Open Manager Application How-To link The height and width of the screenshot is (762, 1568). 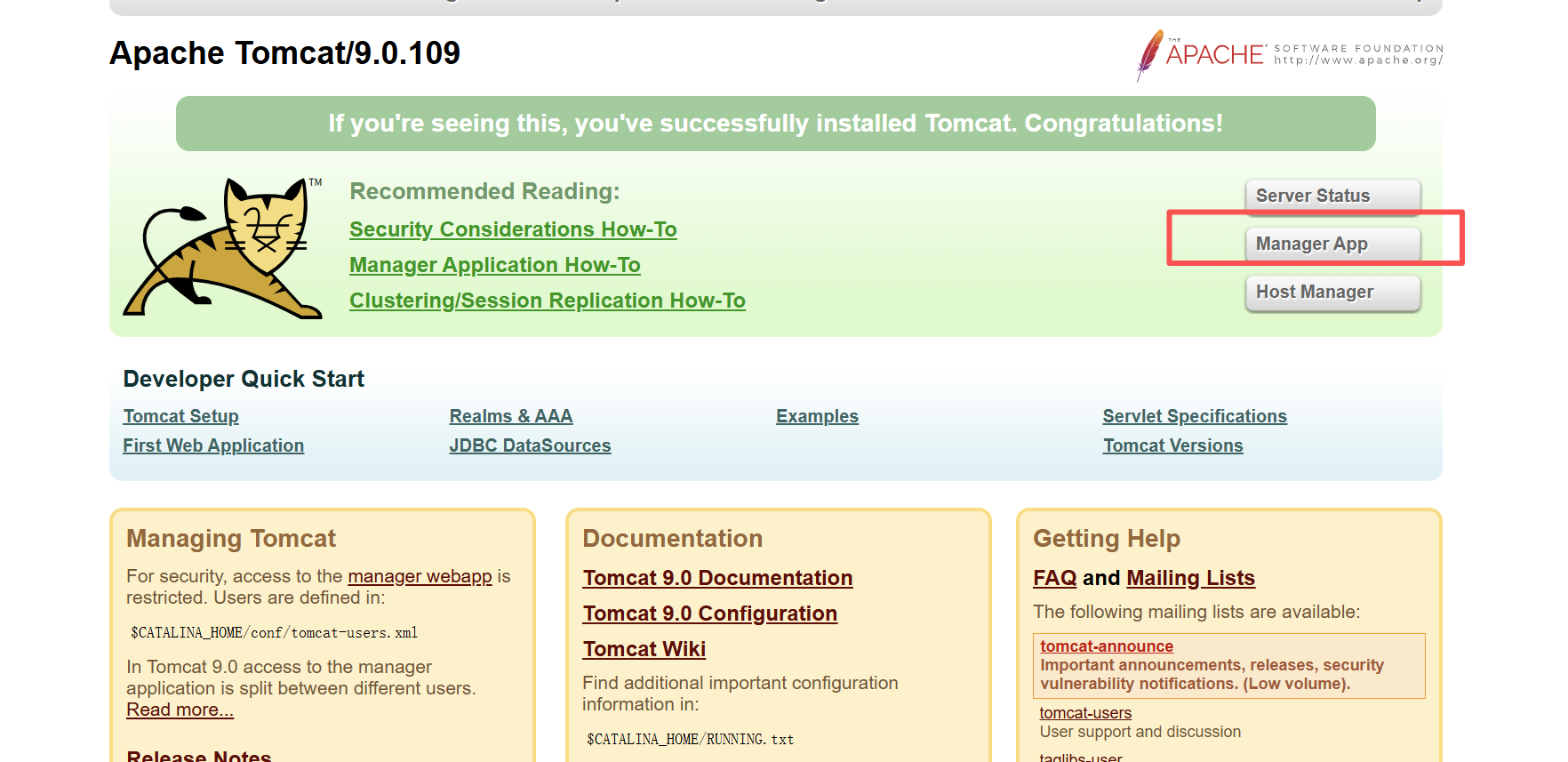click(x=494, y=265)
